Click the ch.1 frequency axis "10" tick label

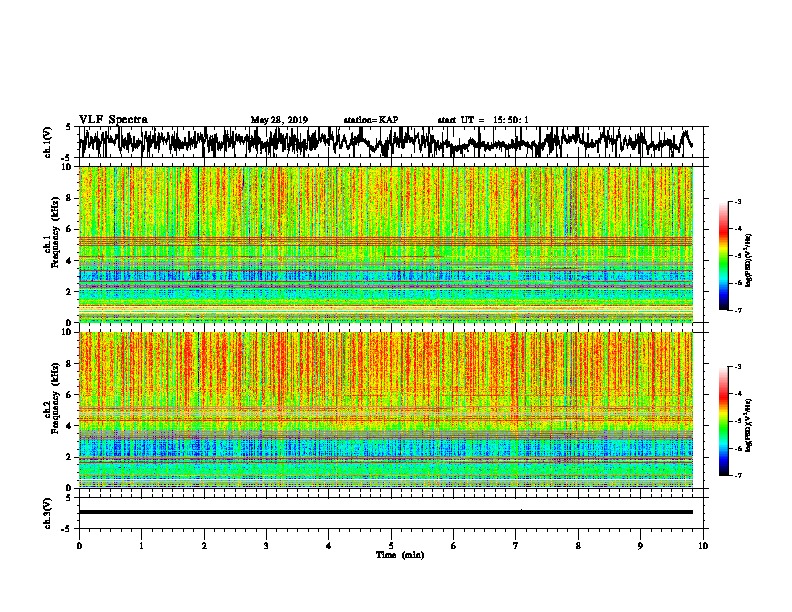tap(68, 167)
